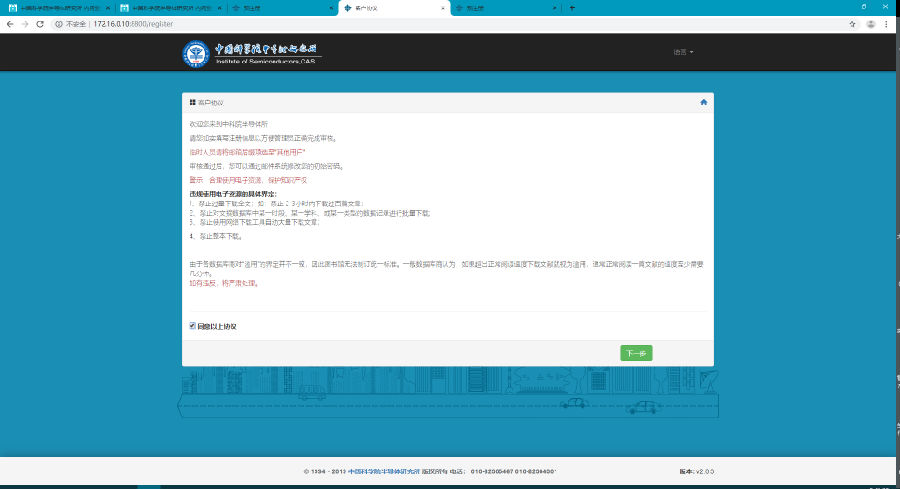Expand the 语言 language dropdown

[684, 52]
